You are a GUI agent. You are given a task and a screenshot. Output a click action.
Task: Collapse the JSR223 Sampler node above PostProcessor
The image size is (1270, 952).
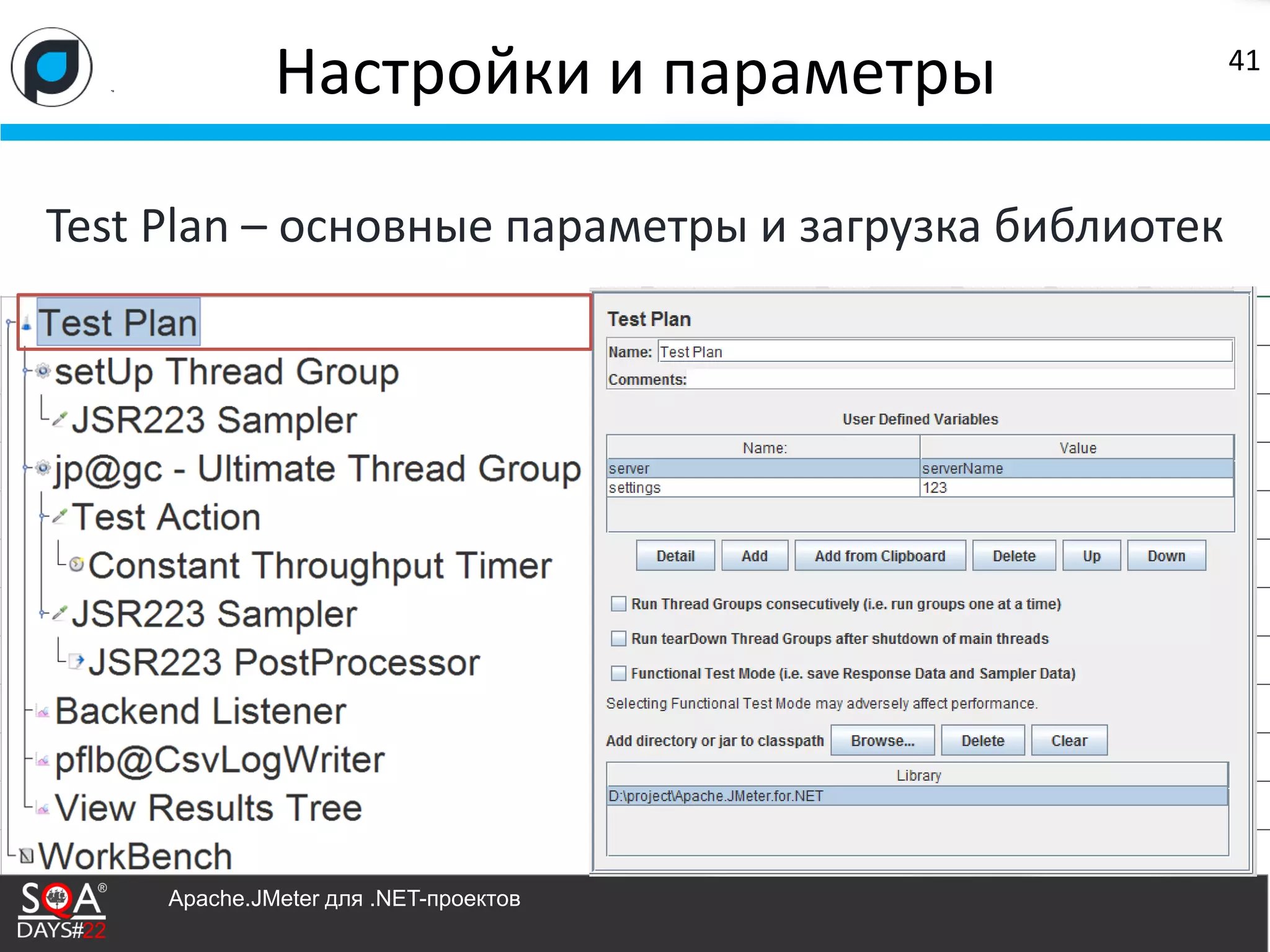(x=42, y=612)
